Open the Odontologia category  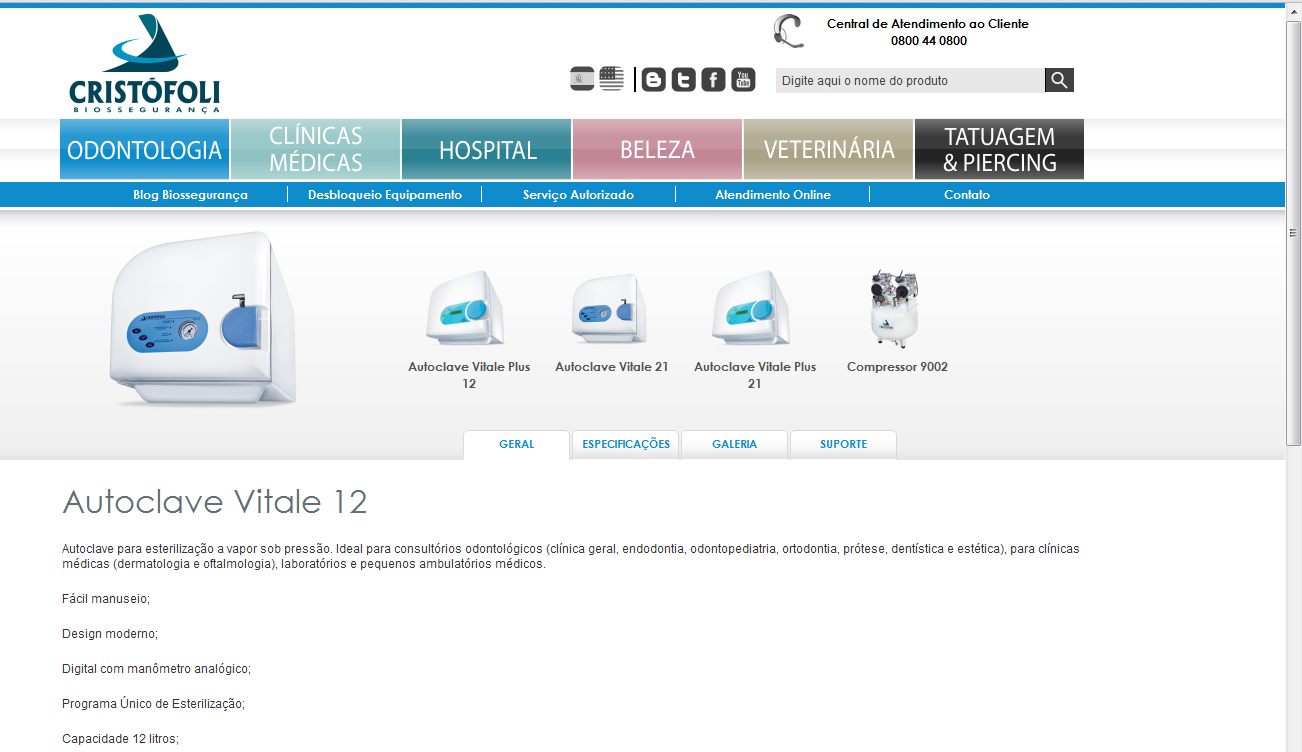(x=144, y=150)
